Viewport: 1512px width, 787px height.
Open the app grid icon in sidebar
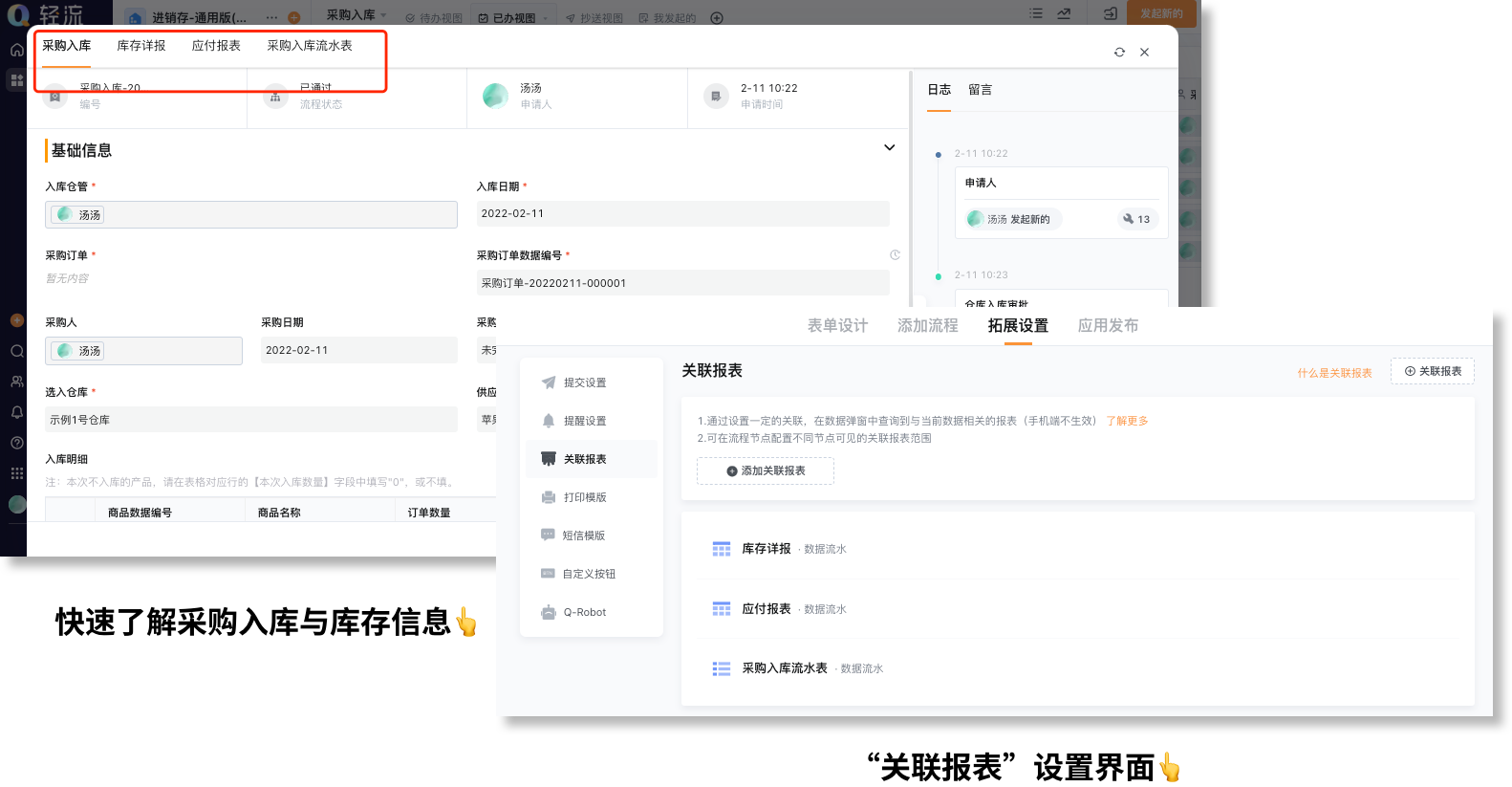coord(17,473)
